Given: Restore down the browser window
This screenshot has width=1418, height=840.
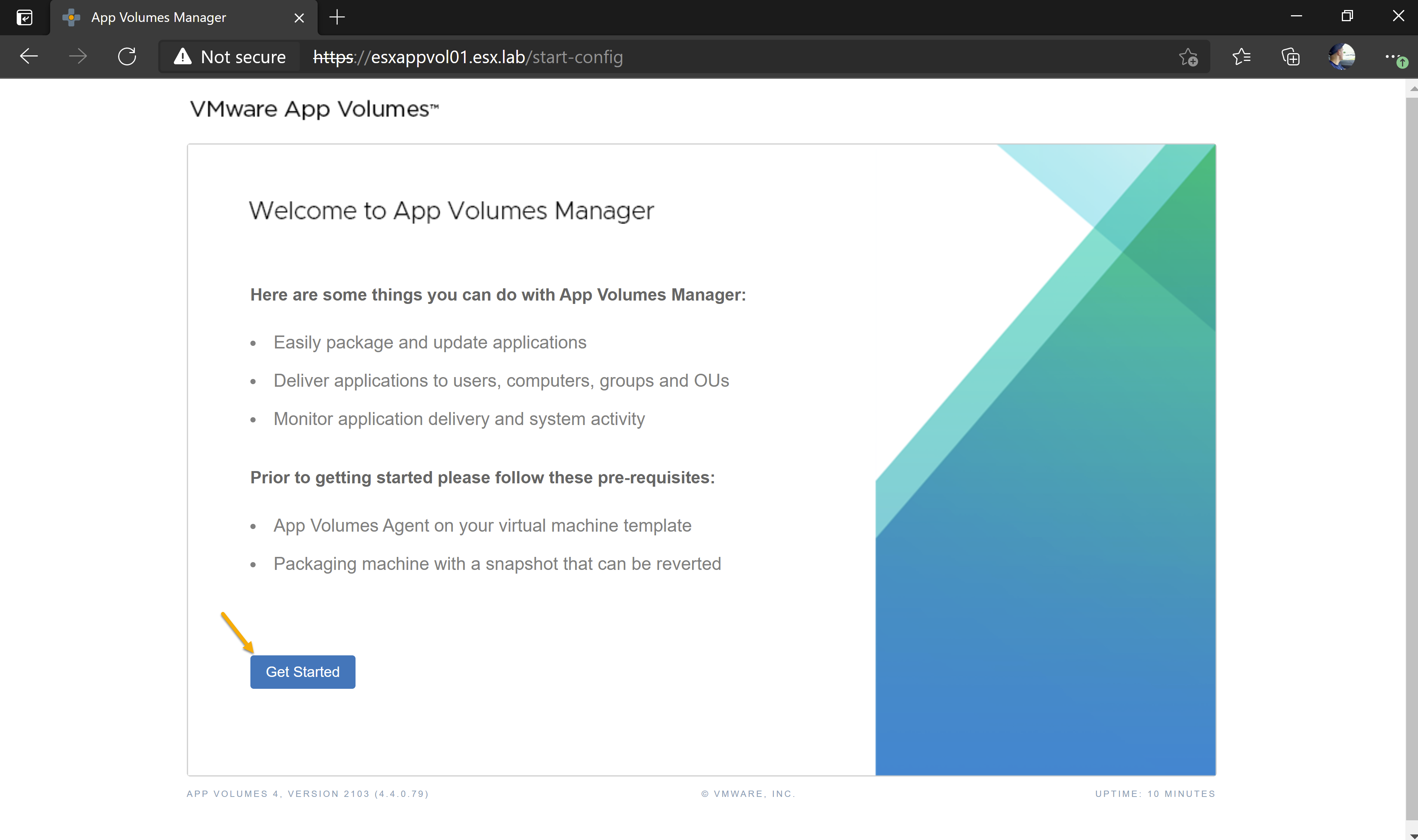Looking at the screenshot, I should [x=1347, y=16].
